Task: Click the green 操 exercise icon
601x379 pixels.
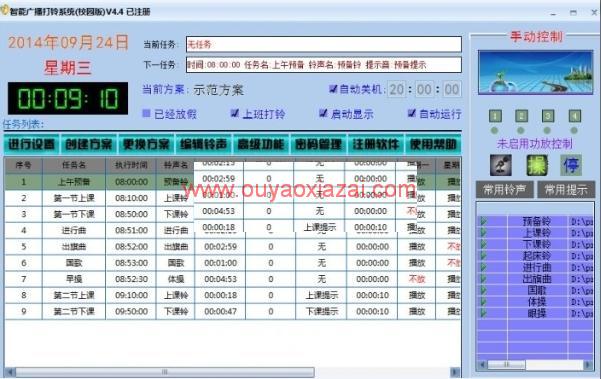Action: [537, 165]
